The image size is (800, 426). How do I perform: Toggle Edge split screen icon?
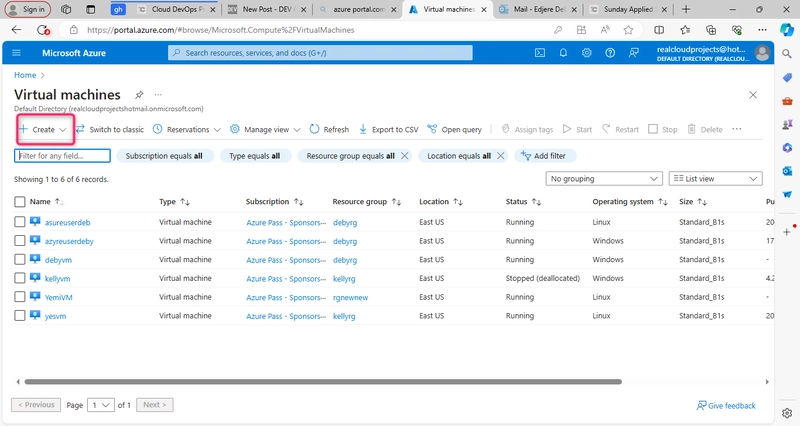click(659, 30)
